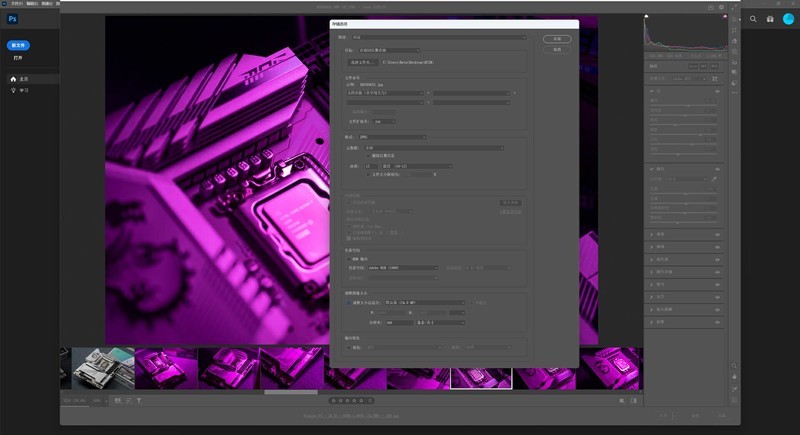Click the browse profiles grid icon
The height and width of the screenshot is (435, 800).
715,79
